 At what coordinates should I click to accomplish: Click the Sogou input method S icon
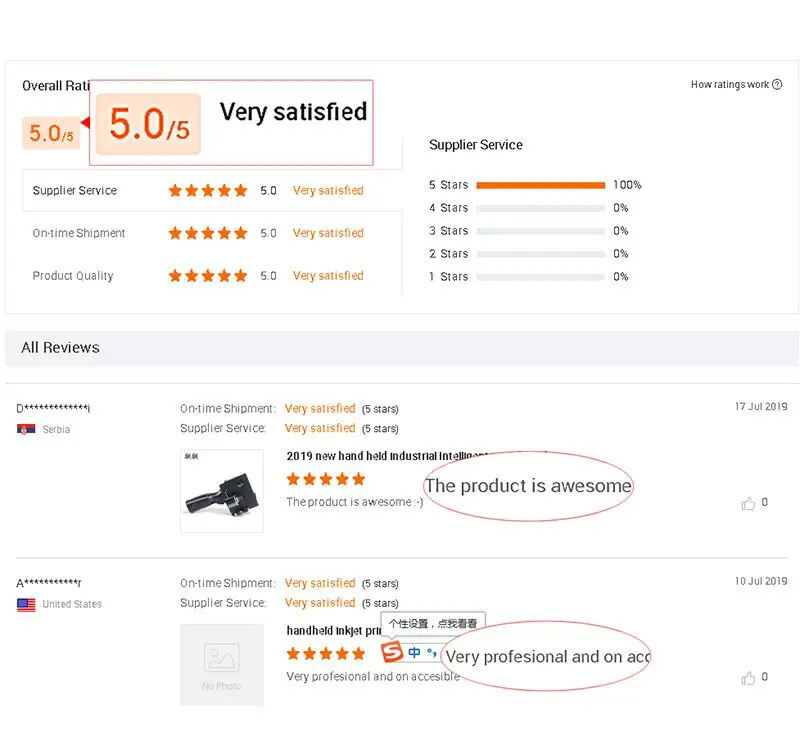(392, 653)
